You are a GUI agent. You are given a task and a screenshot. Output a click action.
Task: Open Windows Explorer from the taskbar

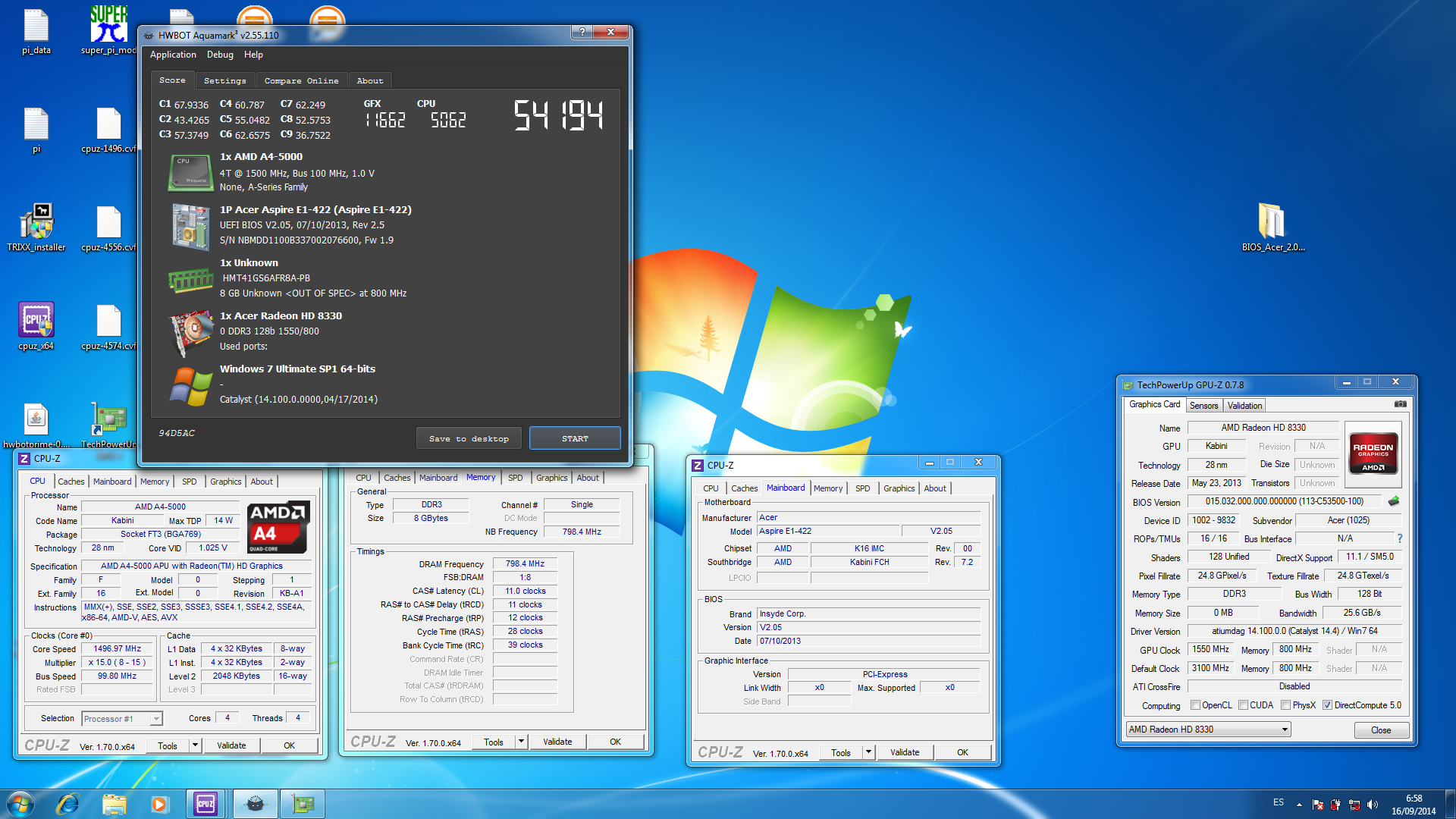click(x=114, y=804)
